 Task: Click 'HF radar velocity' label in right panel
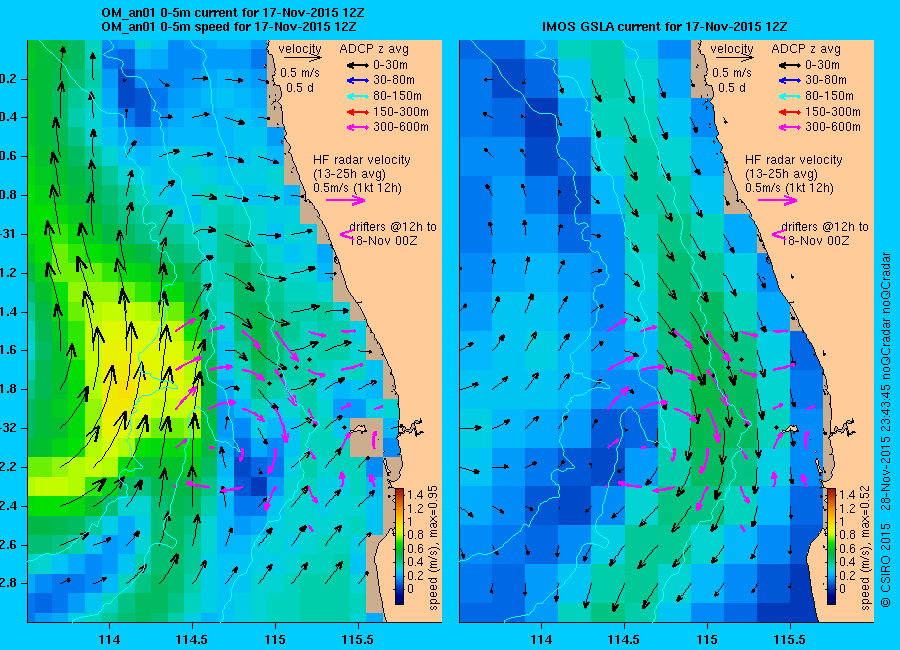[x=794, y=160]
